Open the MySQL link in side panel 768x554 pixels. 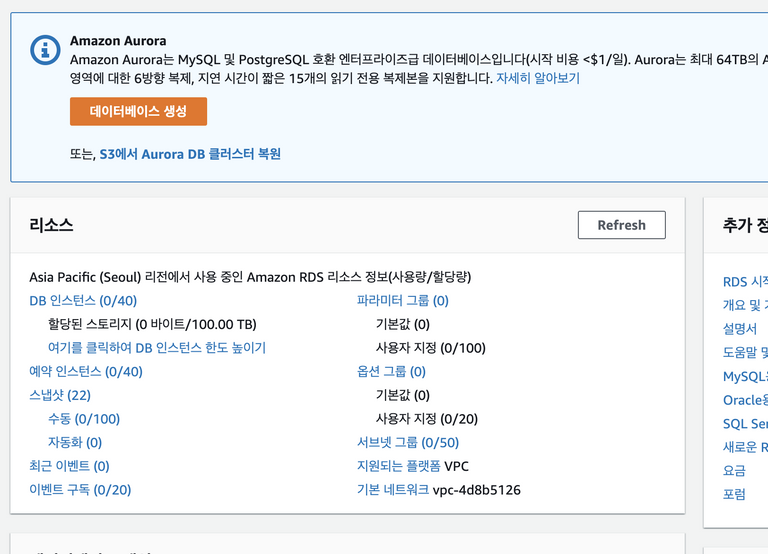coord(745,376)
